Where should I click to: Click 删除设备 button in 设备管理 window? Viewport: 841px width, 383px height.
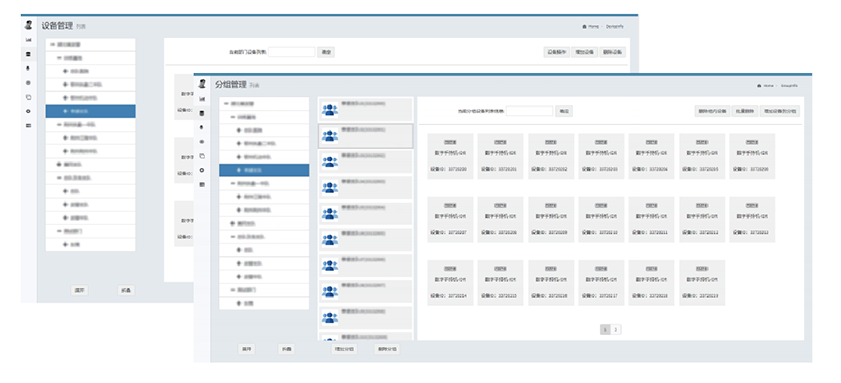[x=613, y=52]
